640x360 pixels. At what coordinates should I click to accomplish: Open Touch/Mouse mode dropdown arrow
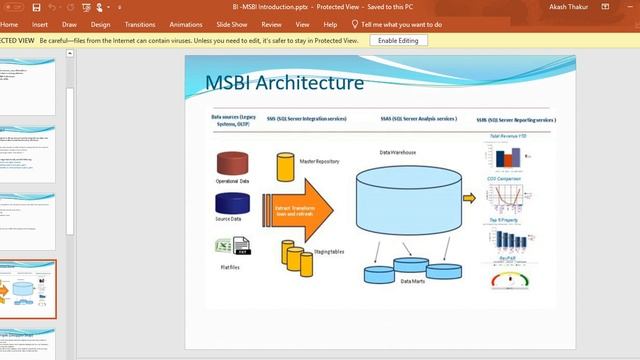coord(108,7)
